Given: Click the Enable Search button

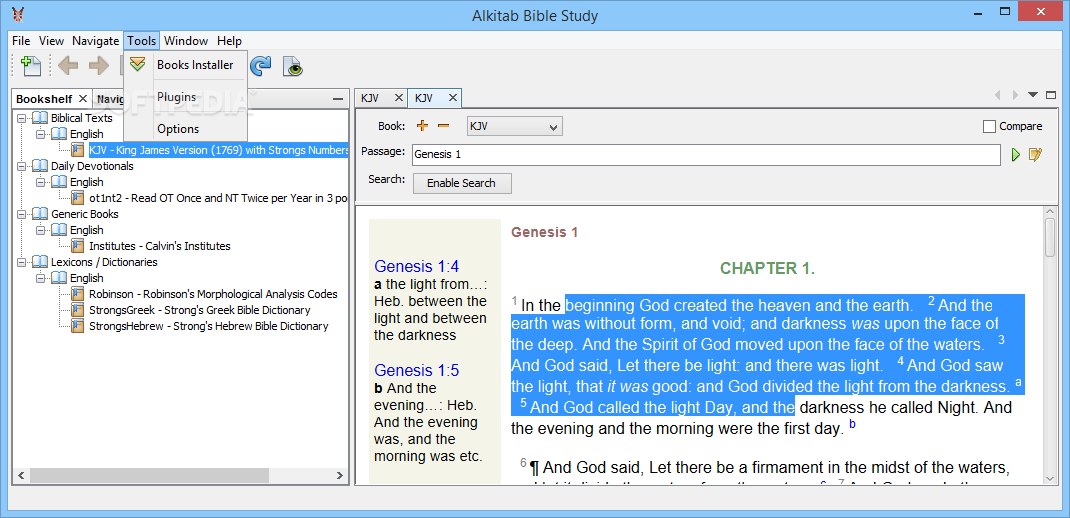Looking at the screenshot, I should point(461,183).
